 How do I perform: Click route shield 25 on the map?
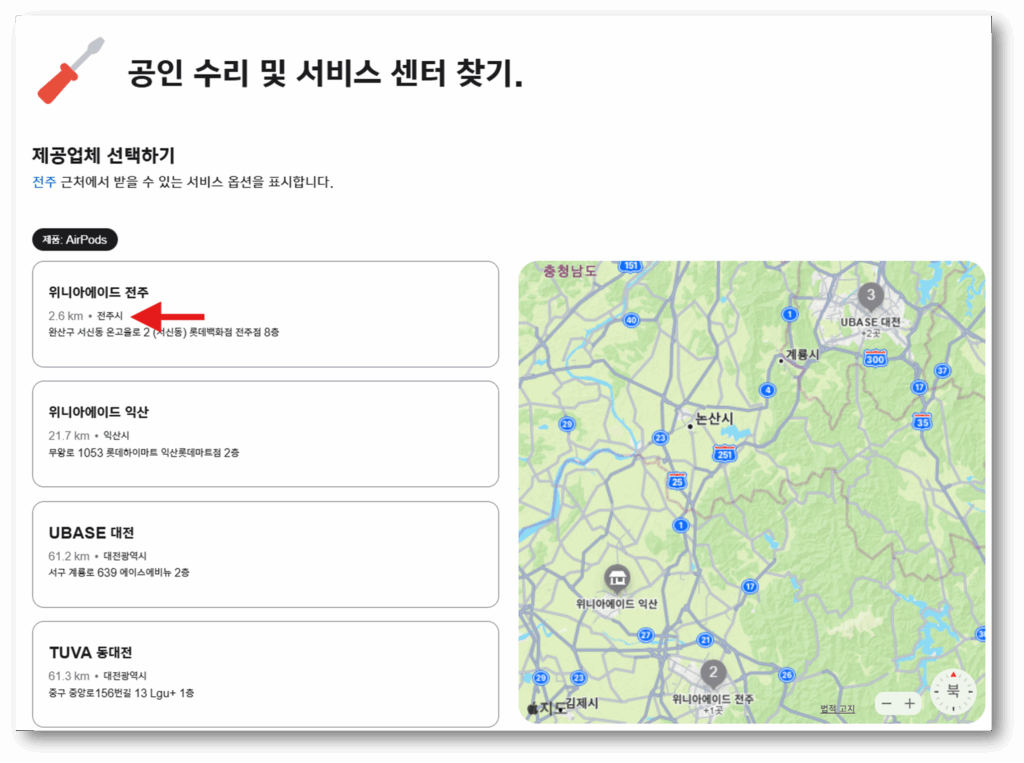[676, 481]
